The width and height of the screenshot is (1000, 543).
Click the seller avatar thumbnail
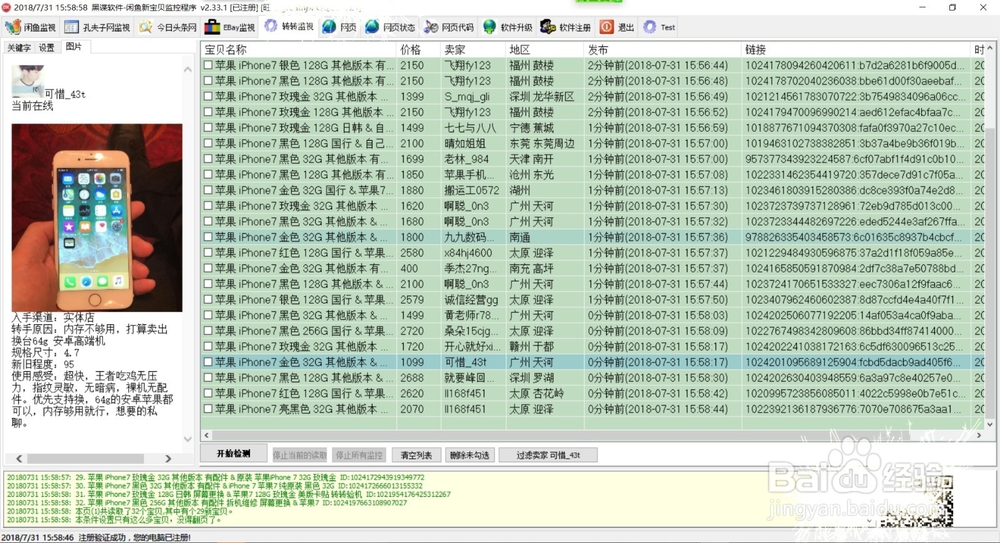coord(28,82)
